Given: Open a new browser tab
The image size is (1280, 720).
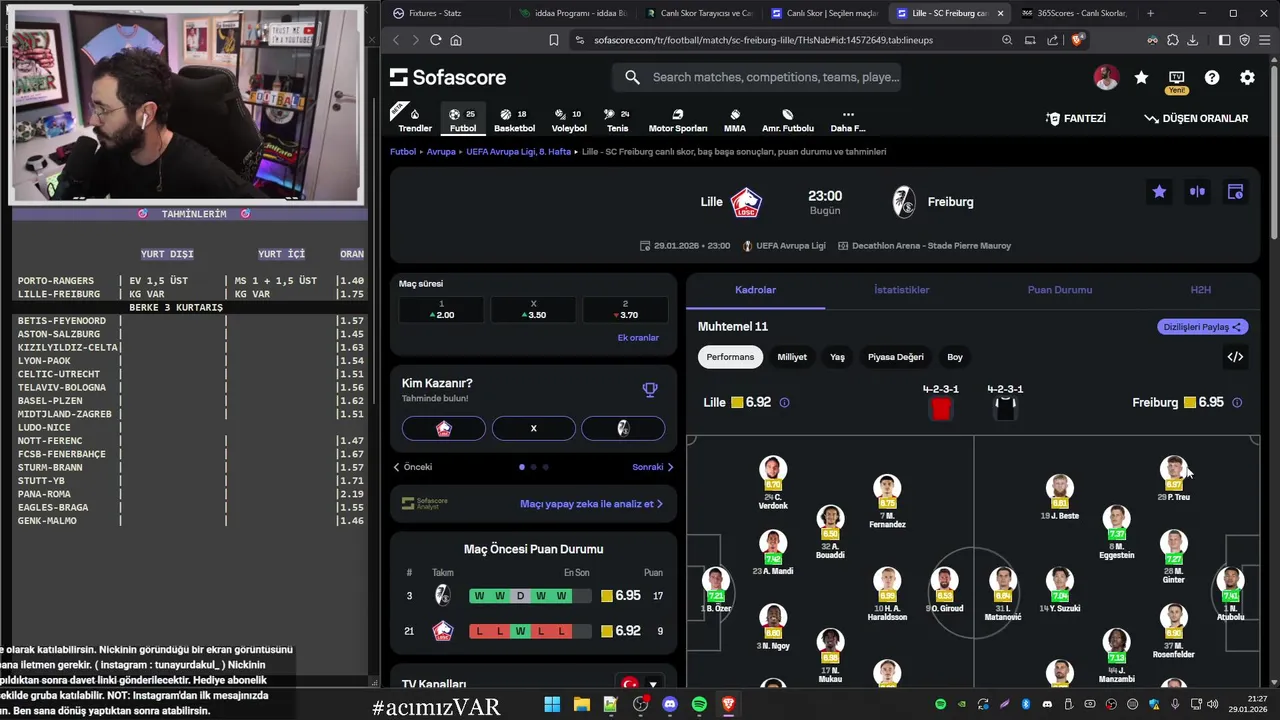Looking at the screenshot, I should click(1150, 13).
